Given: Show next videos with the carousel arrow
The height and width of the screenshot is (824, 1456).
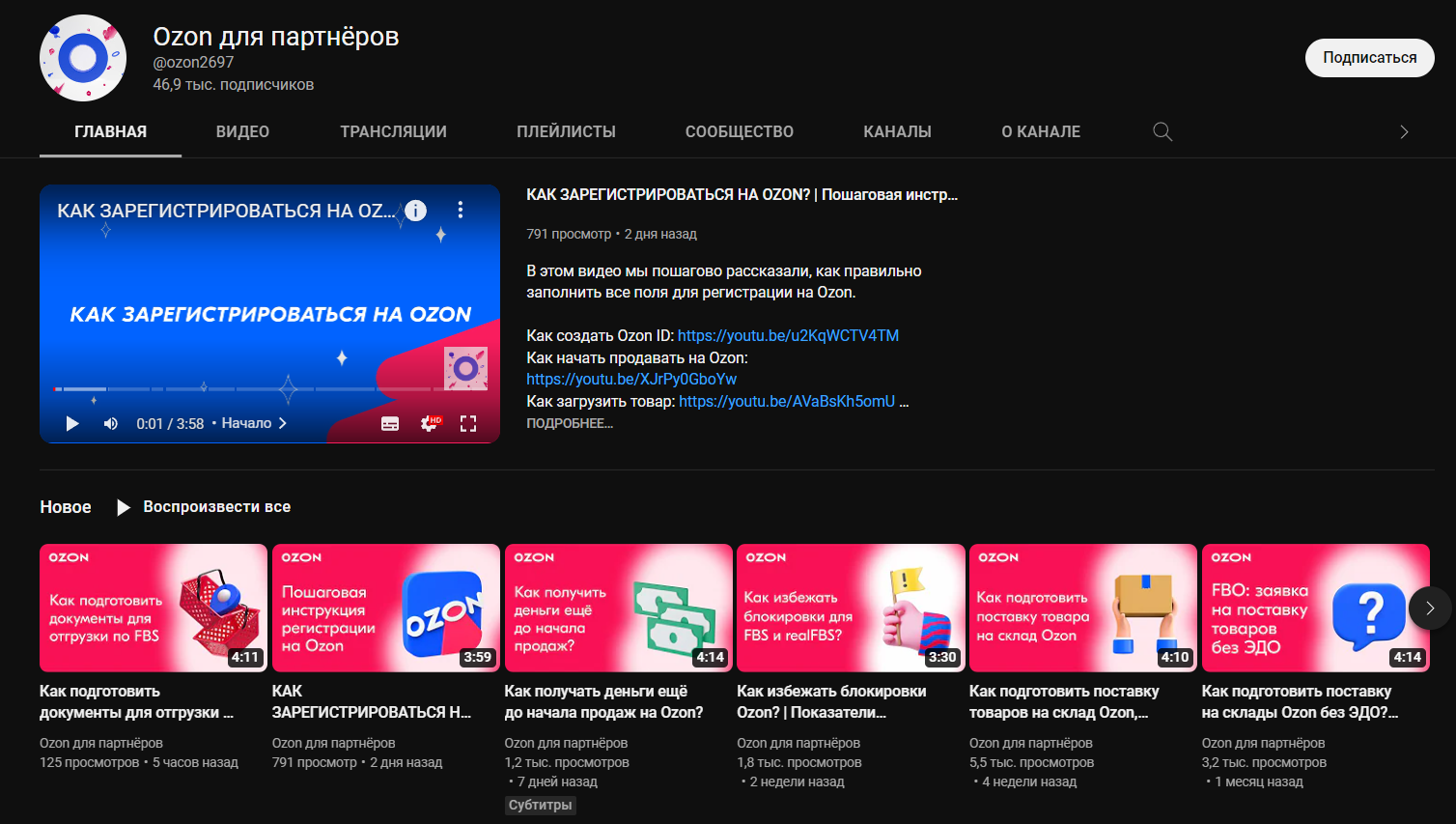Looking at the screenshot, I should tap(1430, 609).
